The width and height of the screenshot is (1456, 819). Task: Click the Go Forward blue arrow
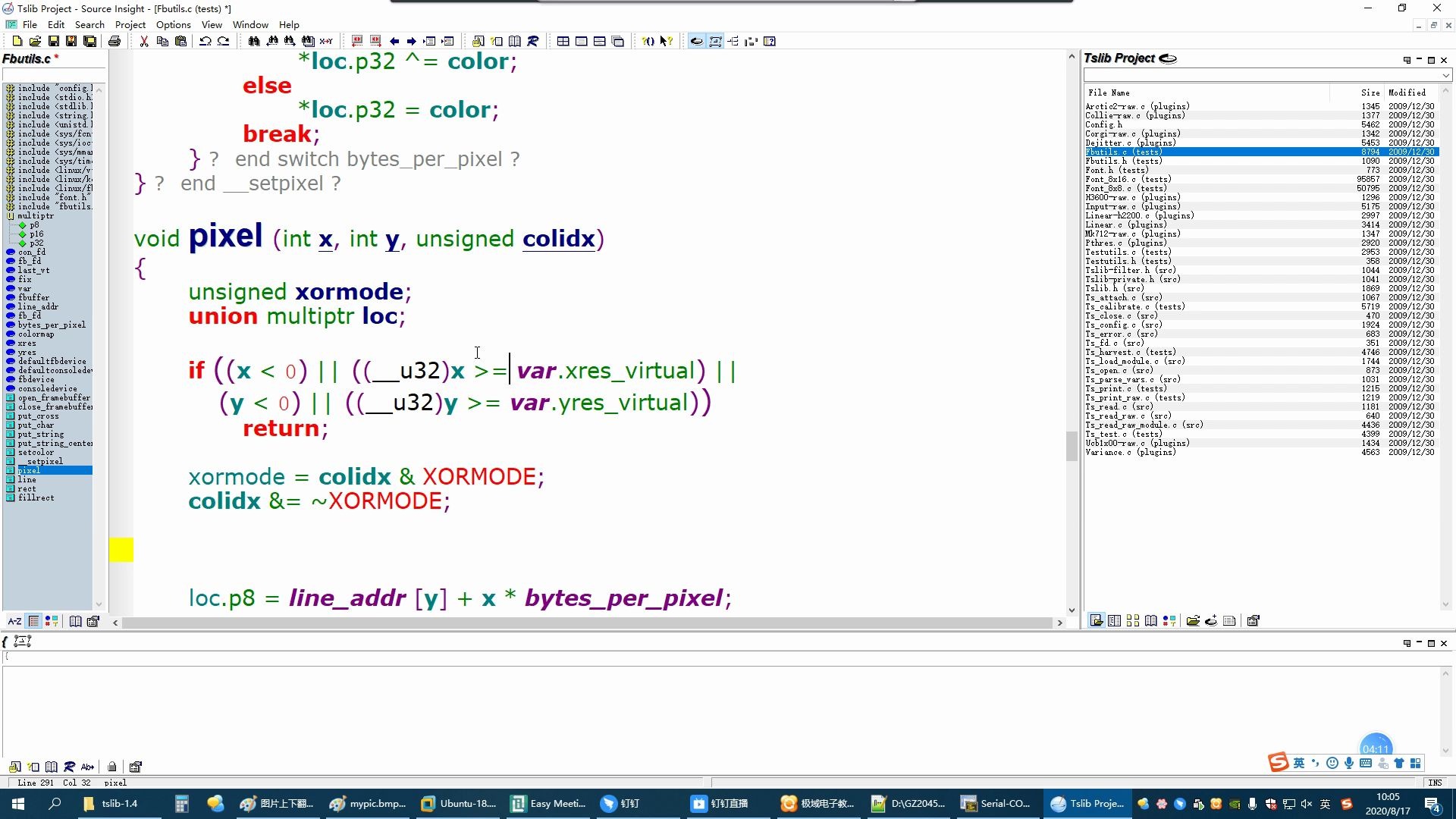(x=412, y=41)
